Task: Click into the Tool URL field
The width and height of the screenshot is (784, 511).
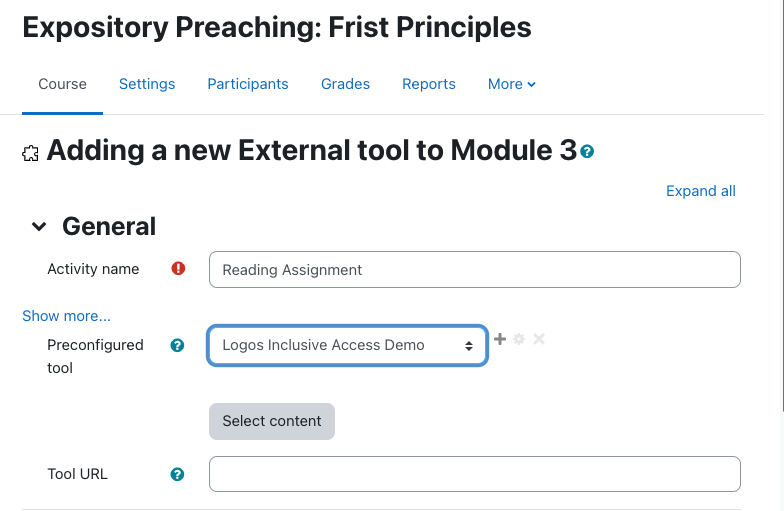Action: (474, 474)
